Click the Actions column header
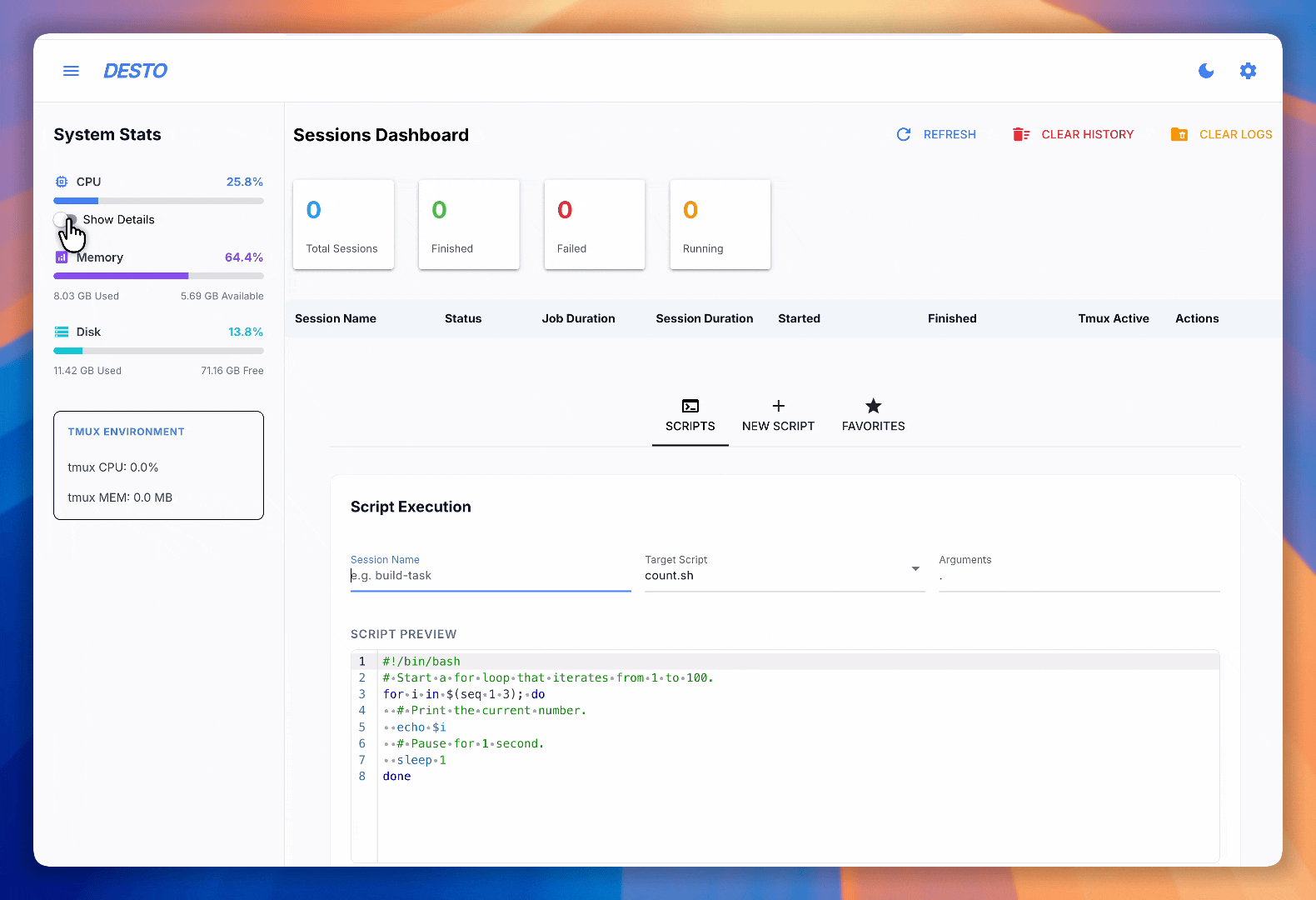This screenshot has width=1316, height=900. tap(1197, 318)
